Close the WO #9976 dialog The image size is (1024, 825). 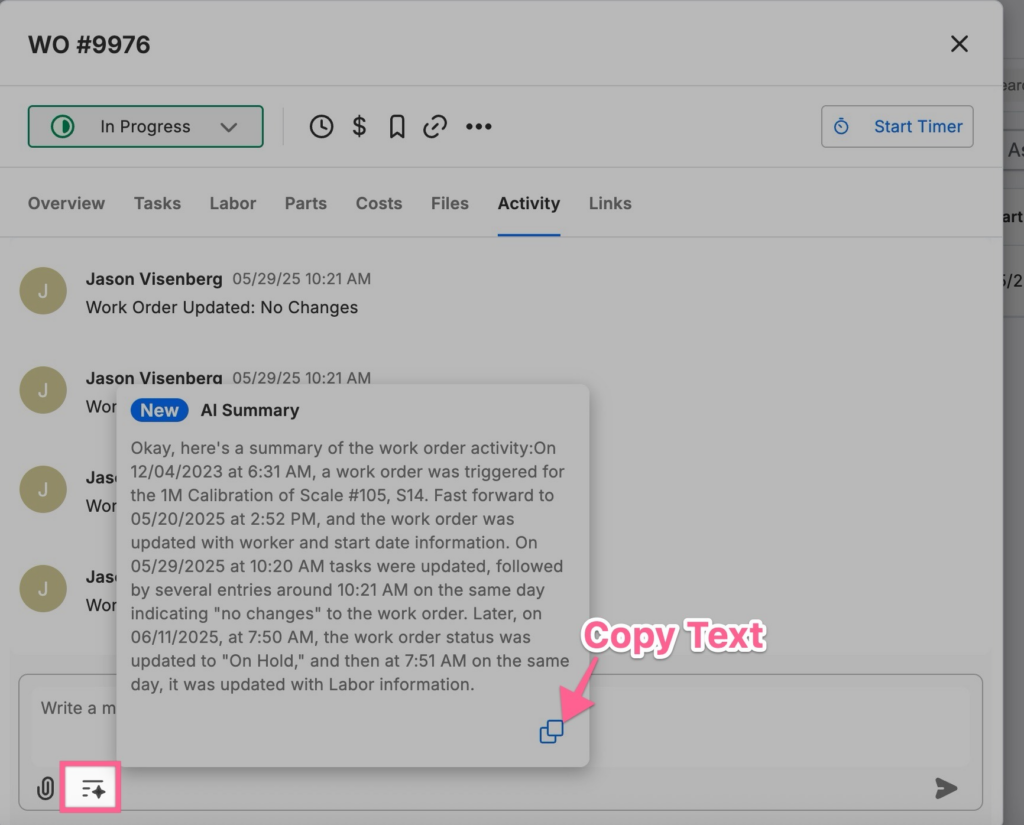[959, 44]
